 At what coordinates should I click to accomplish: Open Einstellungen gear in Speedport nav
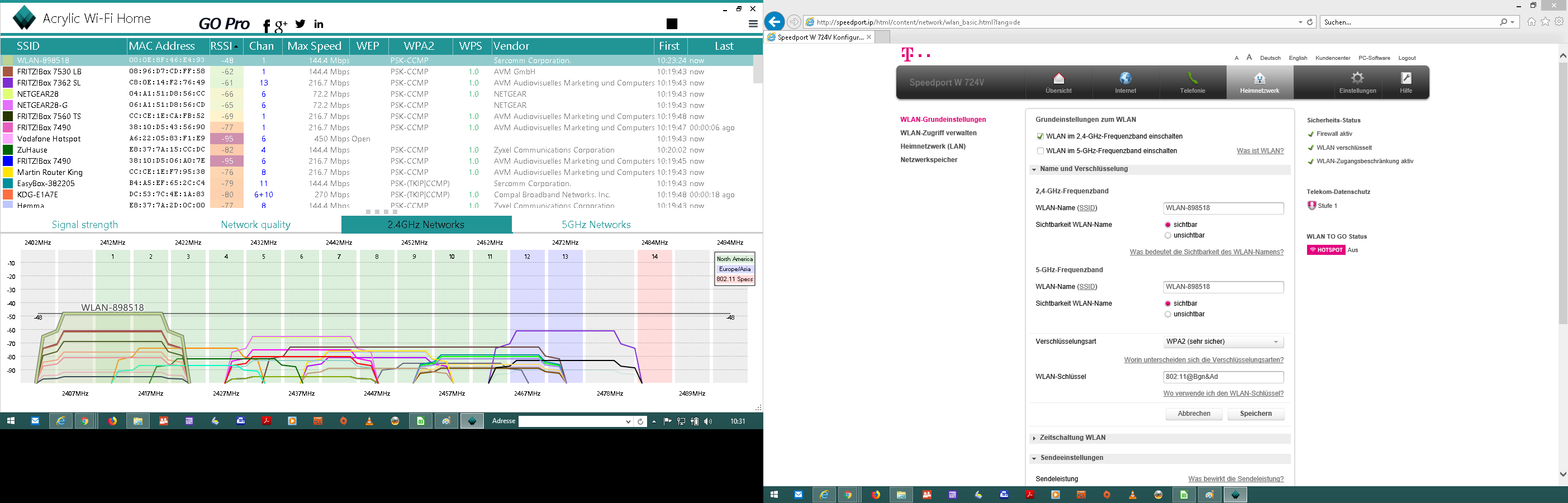tap(1357, 78)
